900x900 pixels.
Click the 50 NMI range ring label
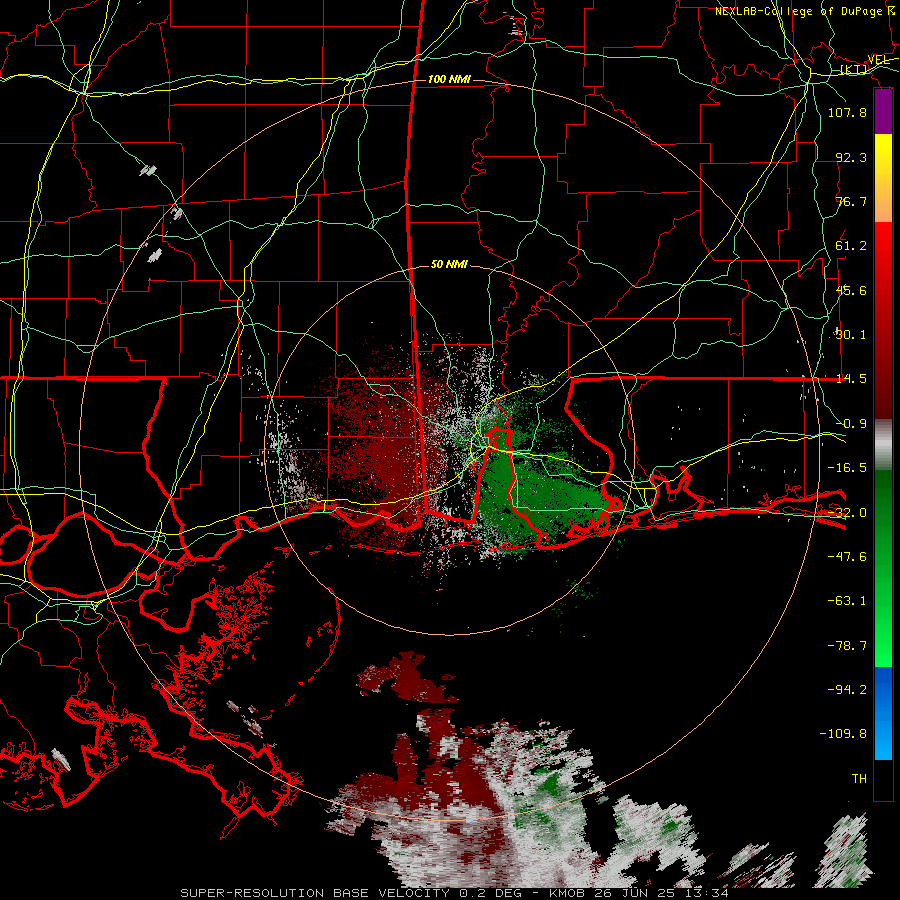pos(449,264)
